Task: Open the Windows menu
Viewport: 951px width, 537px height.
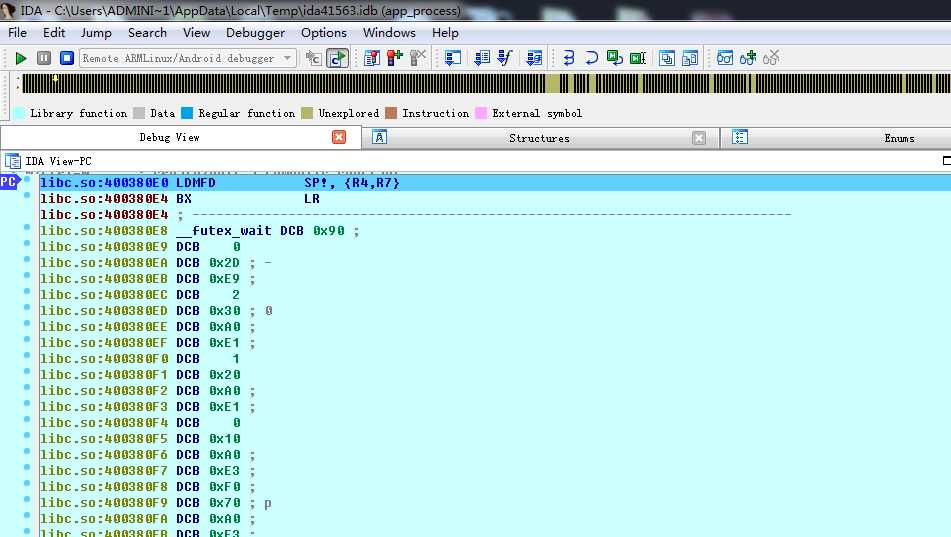Action: click(389, 33)
